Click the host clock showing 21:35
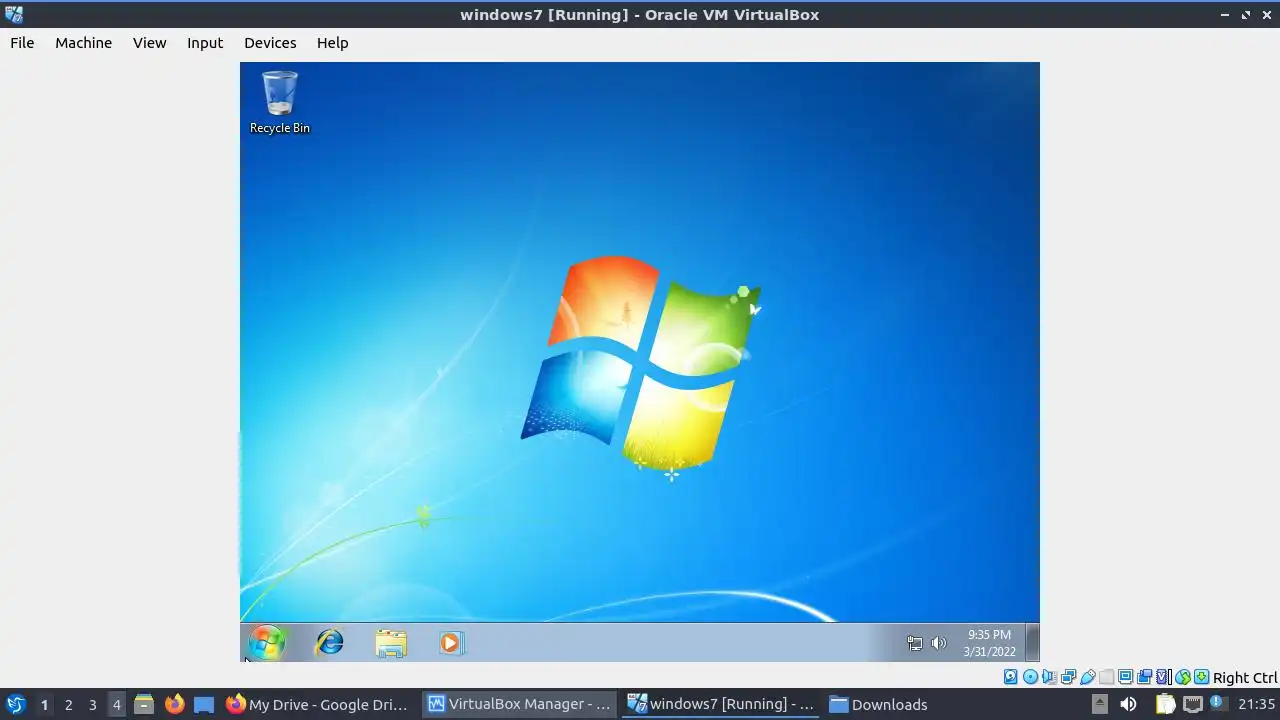Screen dimensions: 1280x720 pos(1256,704)
